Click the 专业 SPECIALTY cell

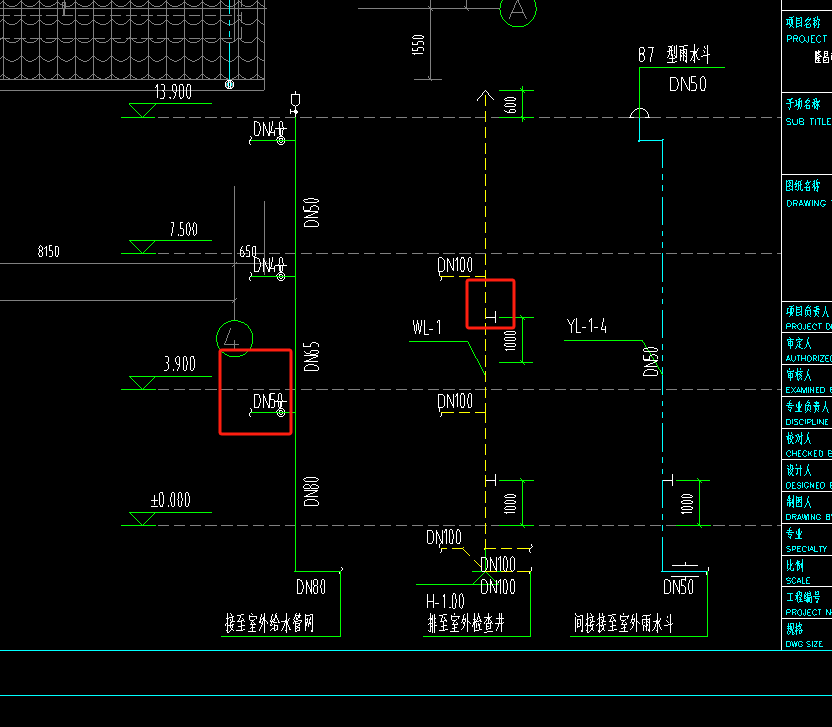pyautogui.click(x=807, y=539)
